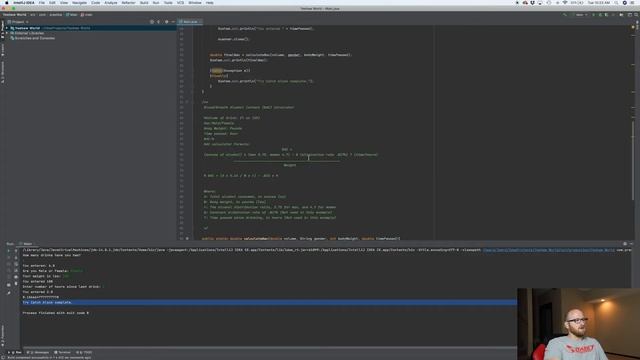Image resolution: width=640 pixels, height=360 pixels.
Task: Toggle the Project tool window side tab
Action: click(2, 29)
